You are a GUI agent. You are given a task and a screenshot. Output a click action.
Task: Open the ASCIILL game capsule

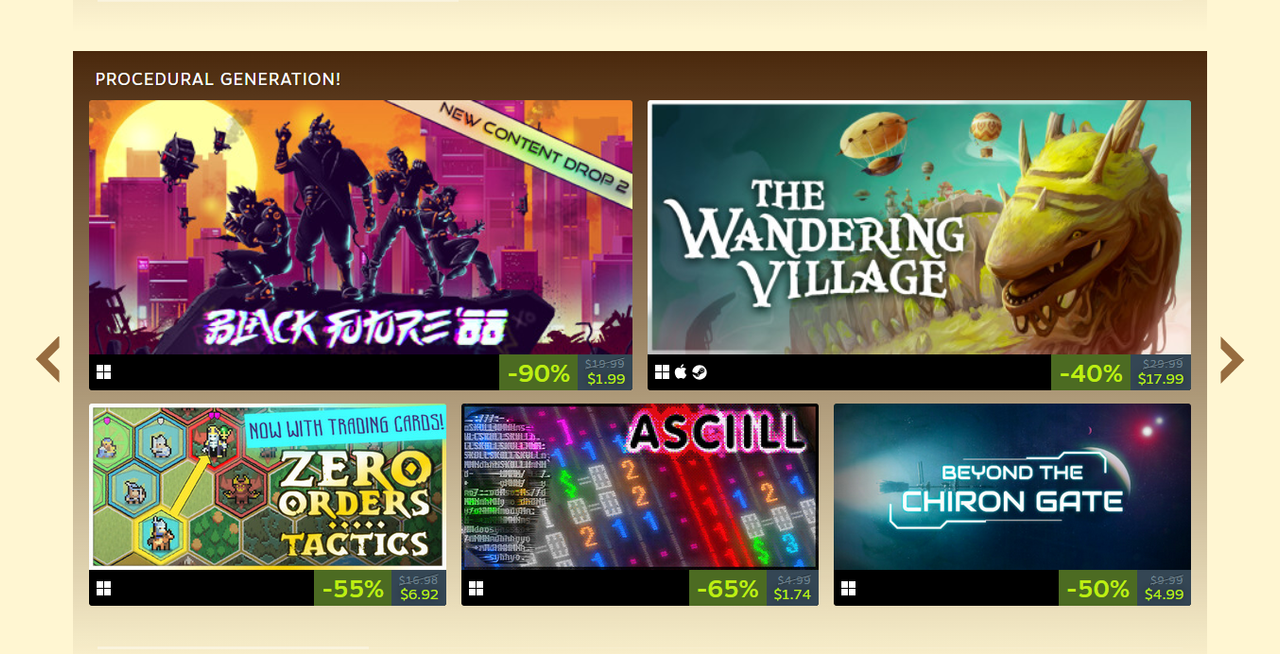pyautogui.click(x=640, y=487)
